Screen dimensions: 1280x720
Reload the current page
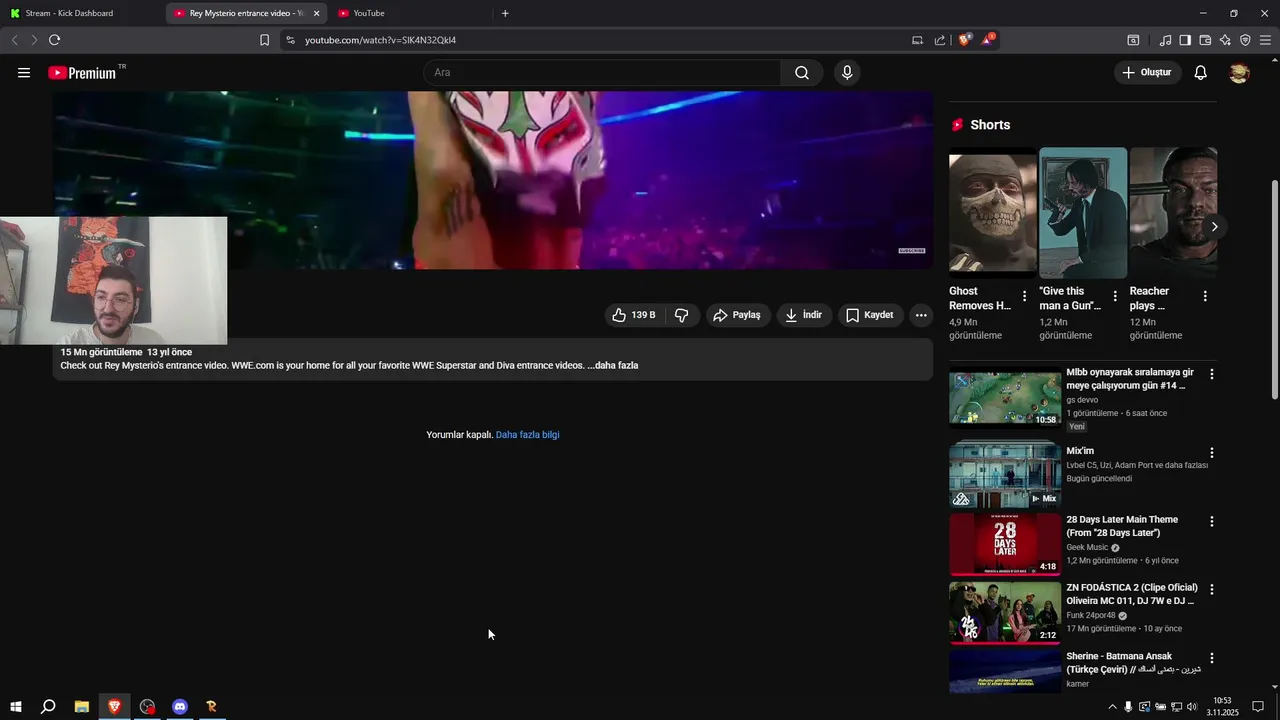54,40
